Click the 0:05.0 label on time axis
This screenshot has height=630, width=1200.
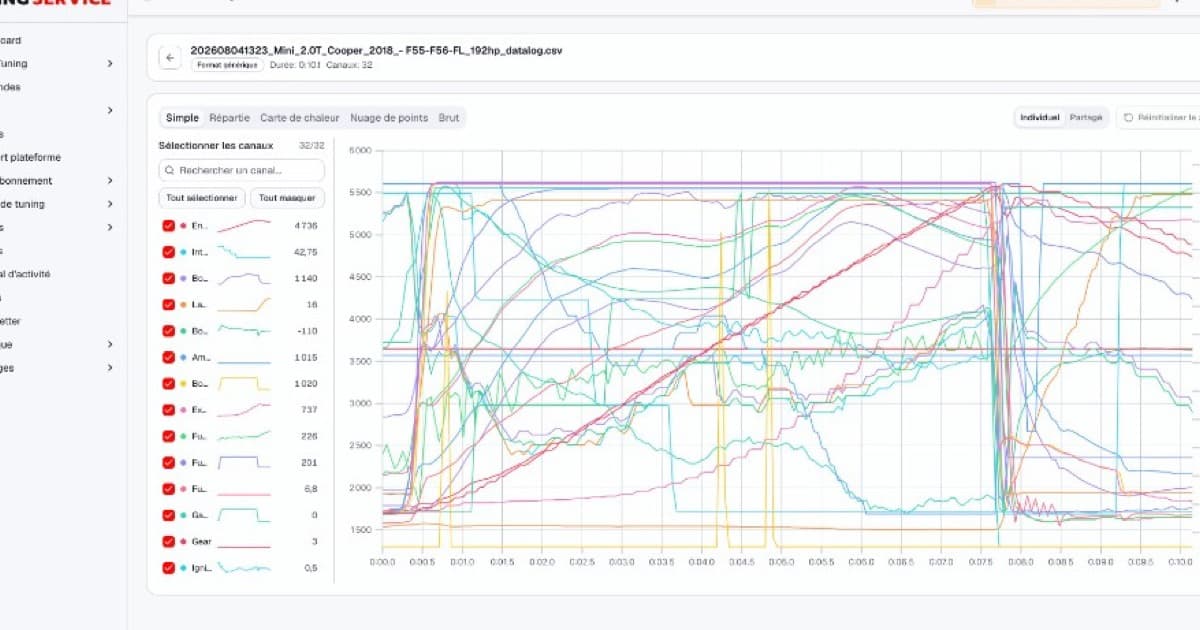[x=780, y=562]
